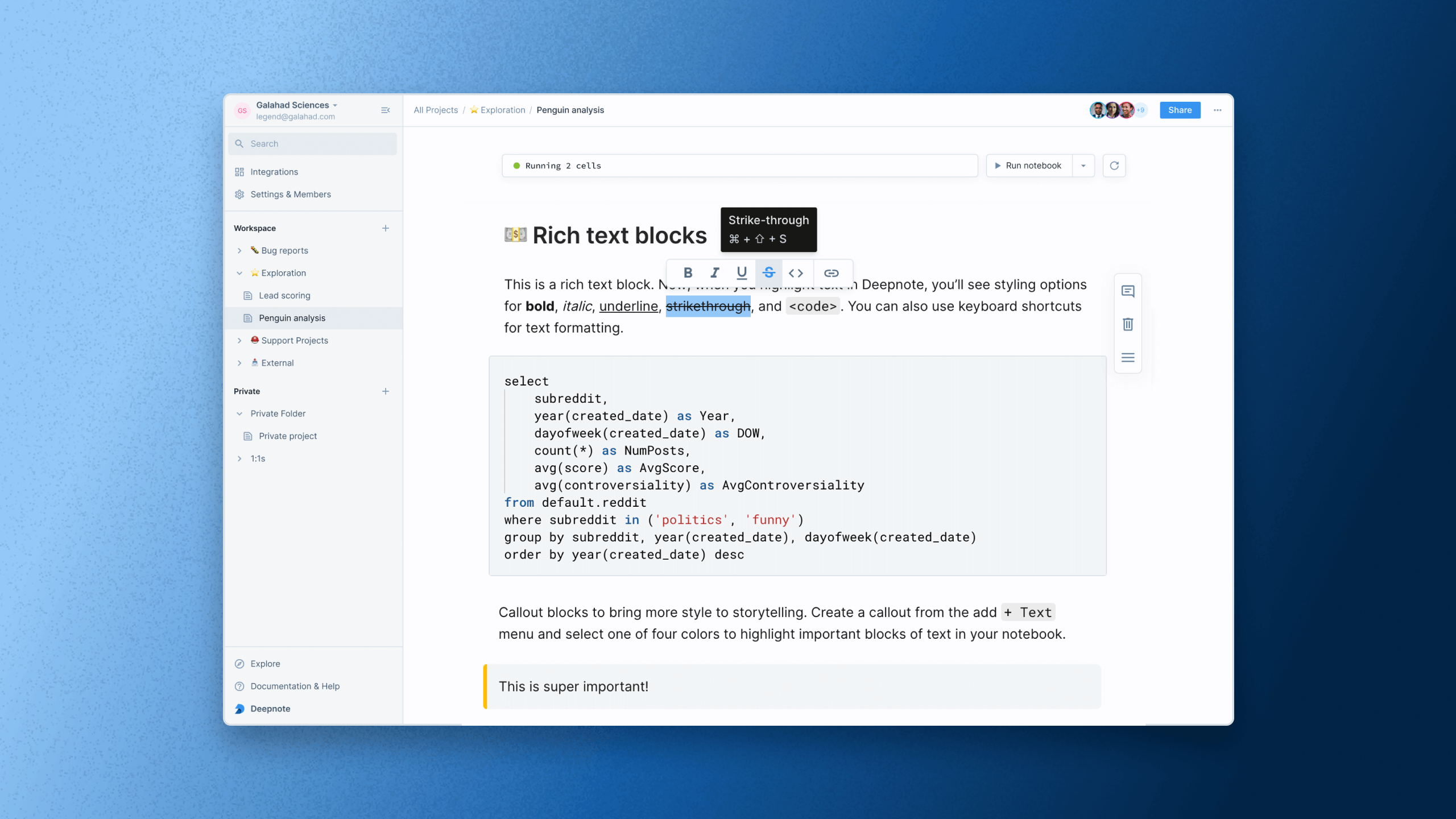Viewport: 1456px width, 819px height.
Task: Toggle off strikethrough formatting
Action: click(769, 272)
